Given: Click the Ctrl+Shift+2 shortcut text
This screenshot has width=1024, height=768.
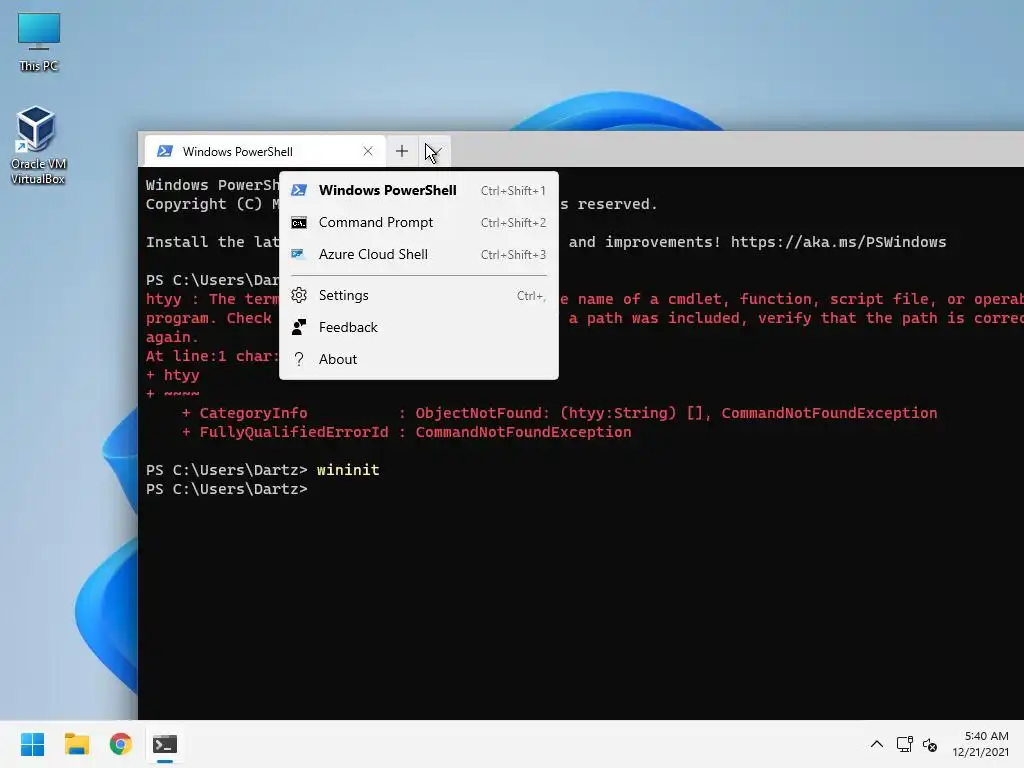Looking at the screenshot, I should point(513,223).
